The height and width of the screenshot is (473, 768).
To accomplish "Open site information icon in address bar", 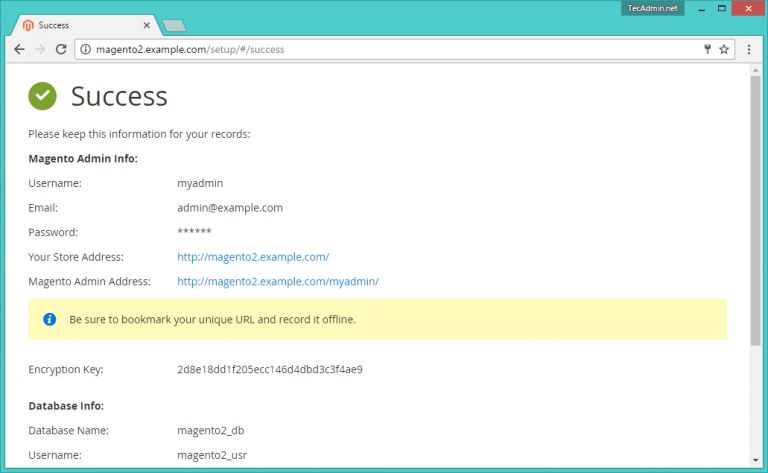I will 85,49.
